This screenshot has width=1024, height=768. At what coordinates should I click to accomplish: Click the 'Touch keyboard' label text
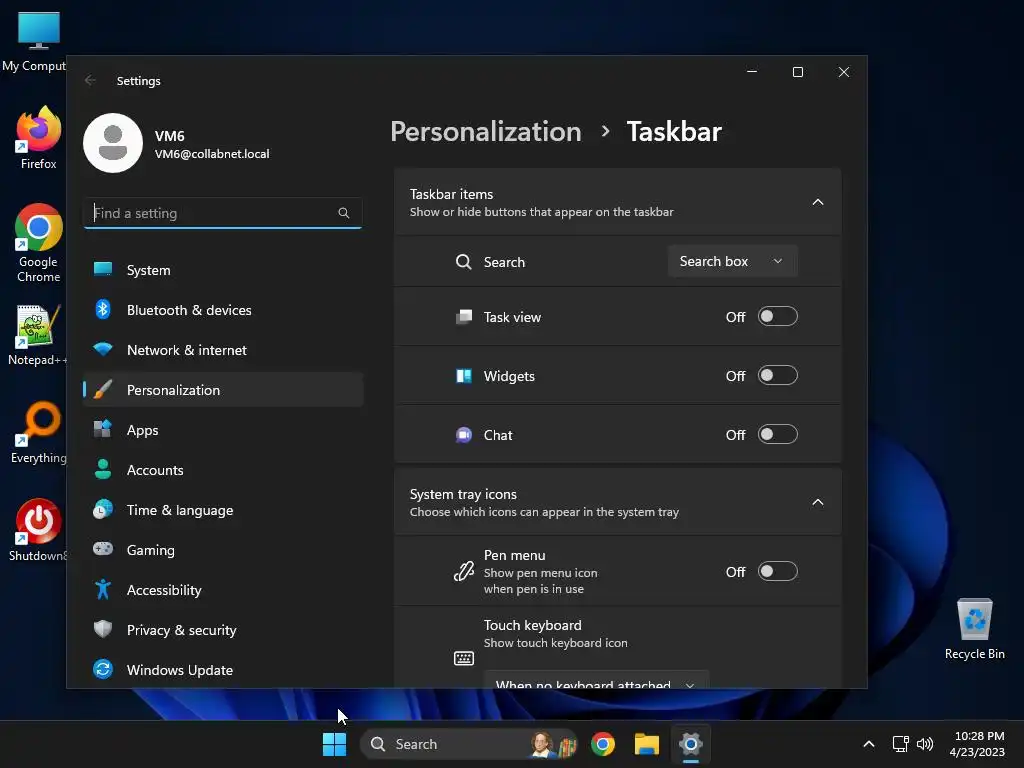532,625
